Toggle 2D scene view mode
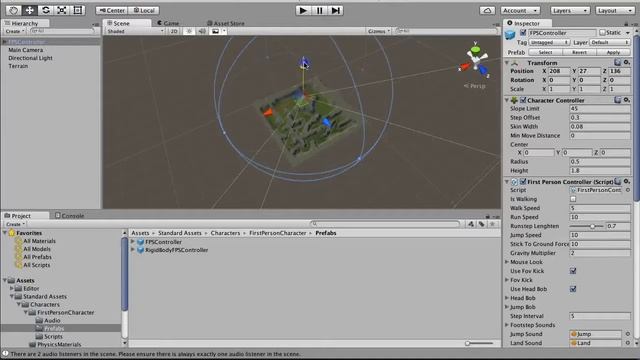The image size is (640, 360). click(174, 31)
